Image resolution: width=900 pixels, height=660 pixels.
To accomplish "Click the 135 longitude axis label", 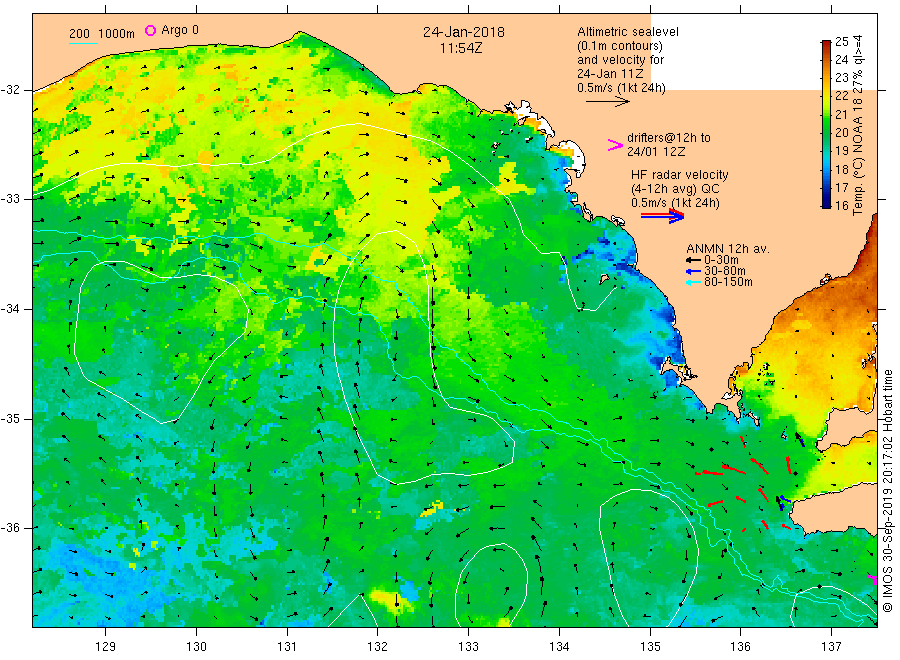I will coord(650,647).
